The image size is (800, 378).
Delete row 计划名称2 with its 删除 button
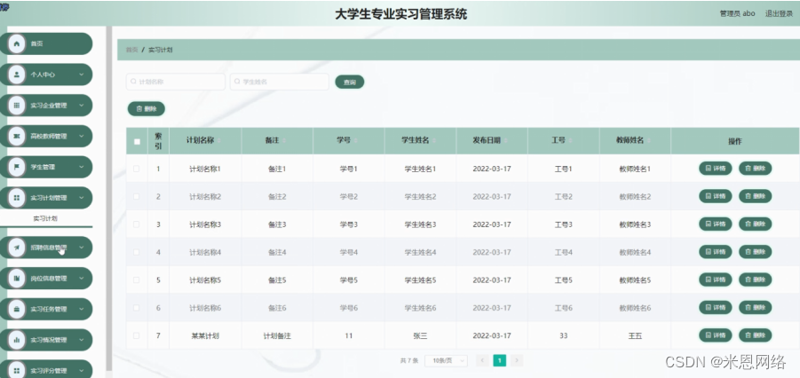[x=755, y=196]
